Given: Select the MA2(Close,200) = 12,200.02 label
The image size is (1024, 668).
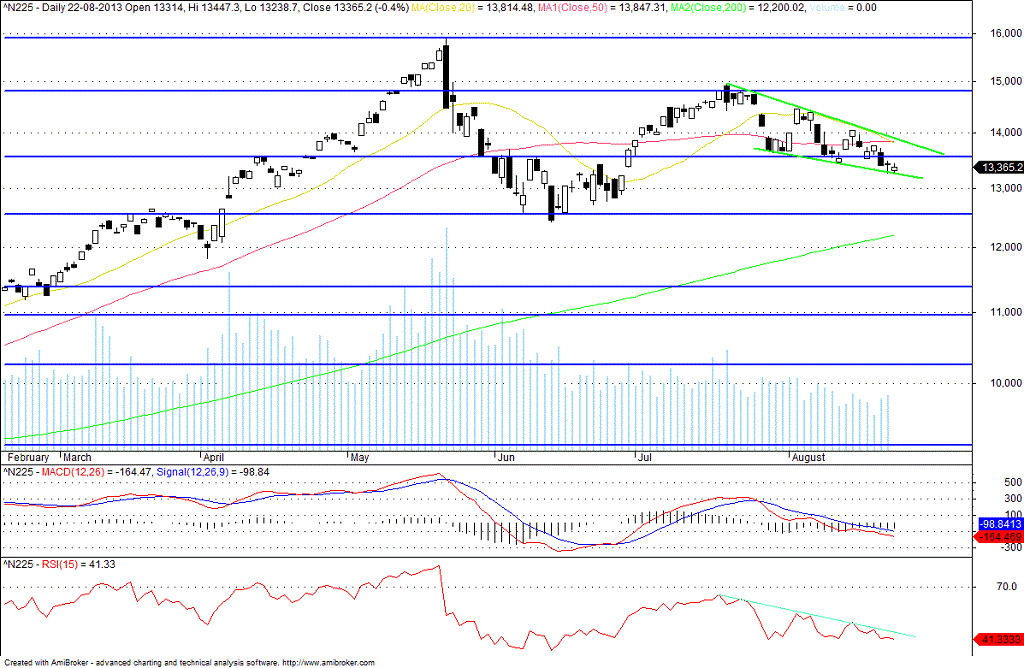Looking at the screenshot, I should tap(738, 8).
